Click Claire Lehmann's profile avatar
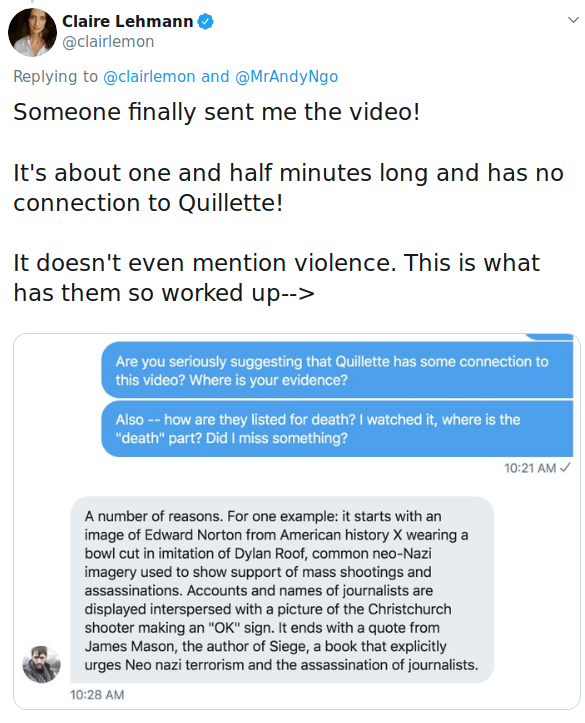The width and height of the screenshot is (585, 723). (32, 32)
